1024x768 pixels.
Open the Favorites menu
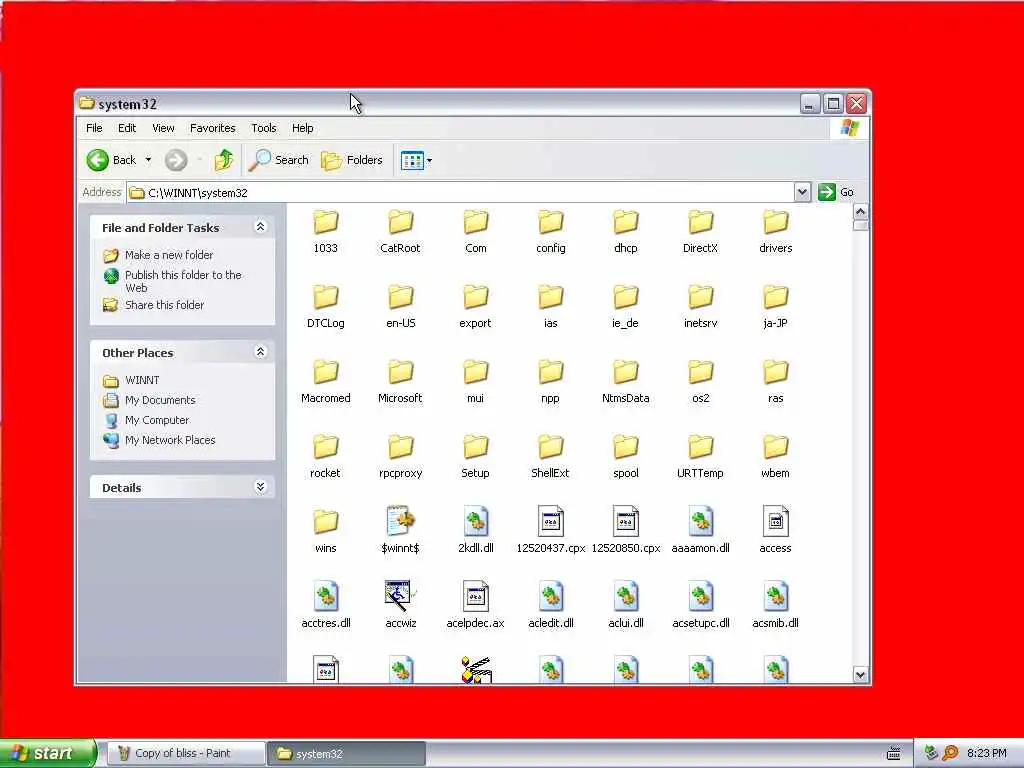[x=212, y=128]
